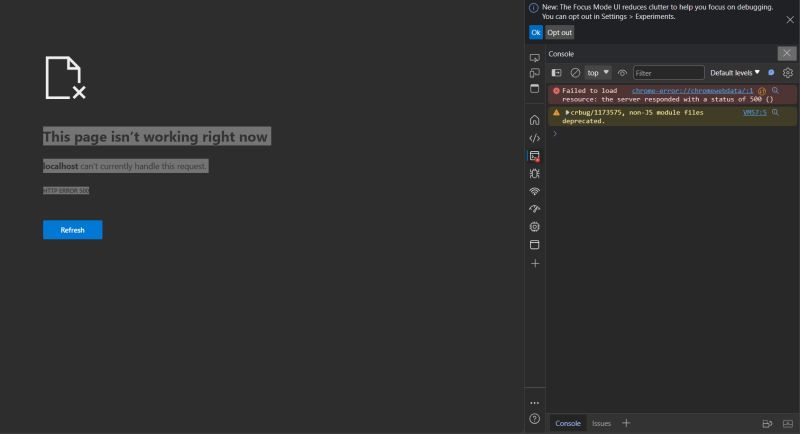Move quick view with bottom-right dock icon
Image resolution: width=800 pixels, height=434 pixels.
coord(767,423)
